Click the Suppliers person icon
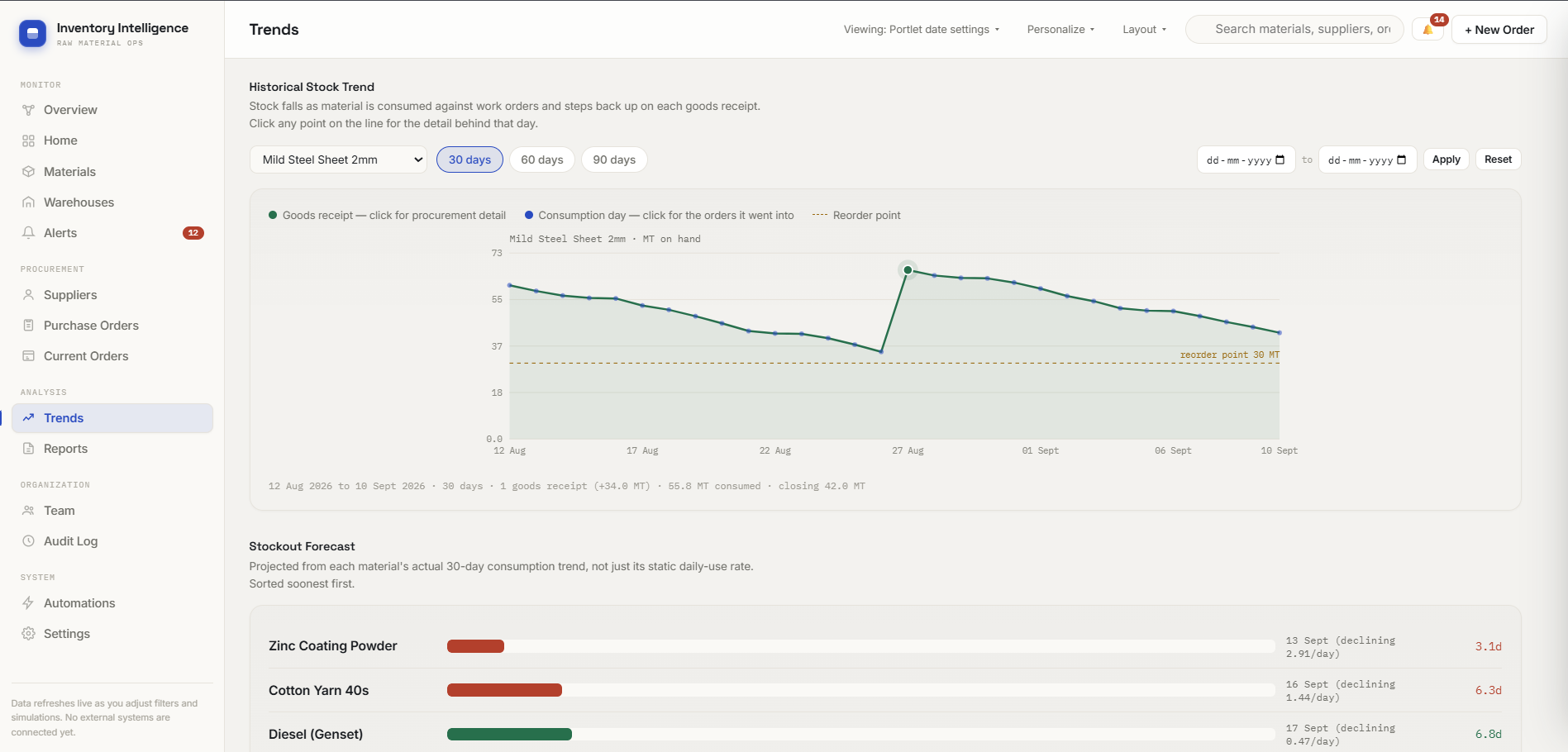Screen dimensions: 1568x752 28,295
